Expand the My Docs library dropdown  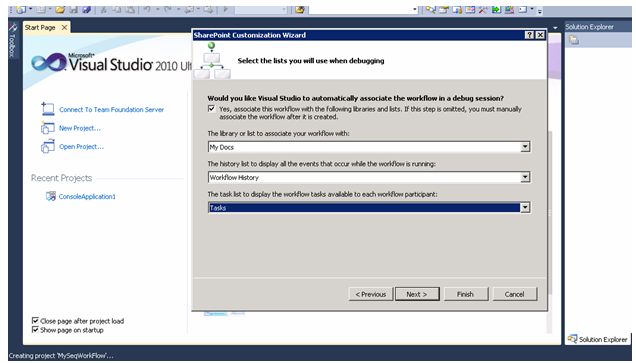point(525,147)
